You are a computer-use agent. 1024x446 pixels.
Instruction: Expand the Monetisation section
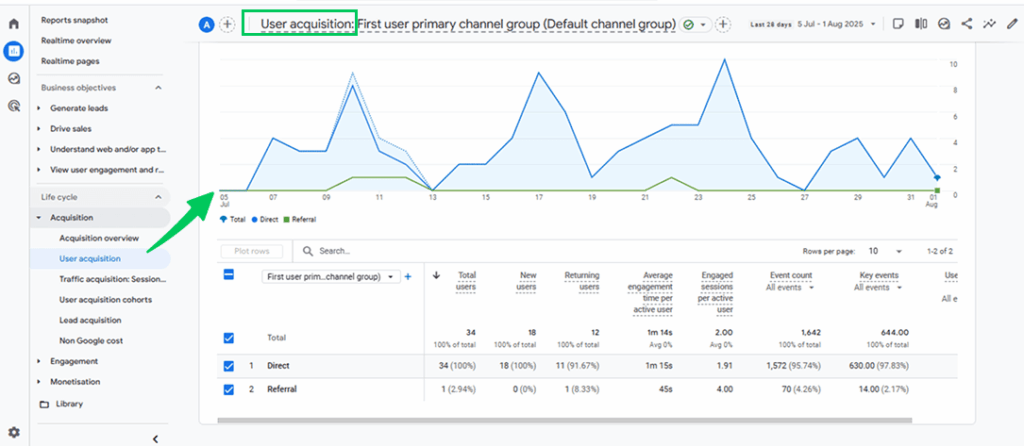39,382
